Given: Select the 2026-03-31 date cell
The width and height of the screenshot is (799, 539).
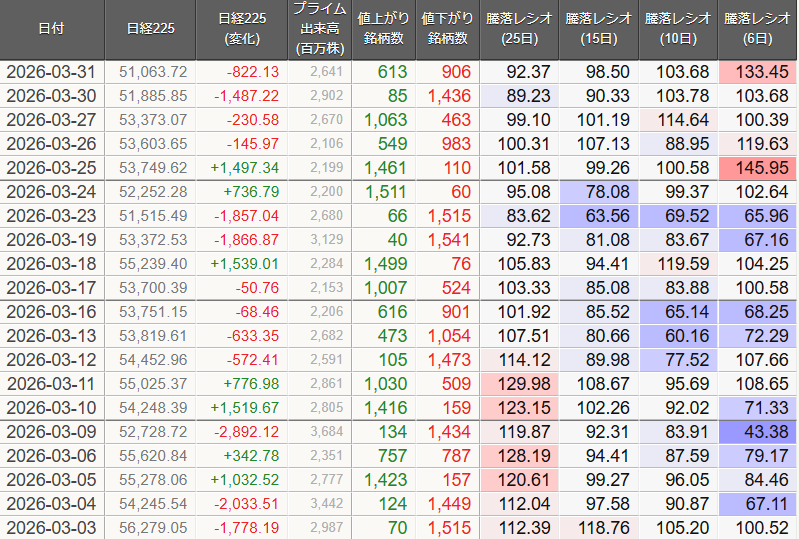Looking at the screenshot, I should click(50, 72).
